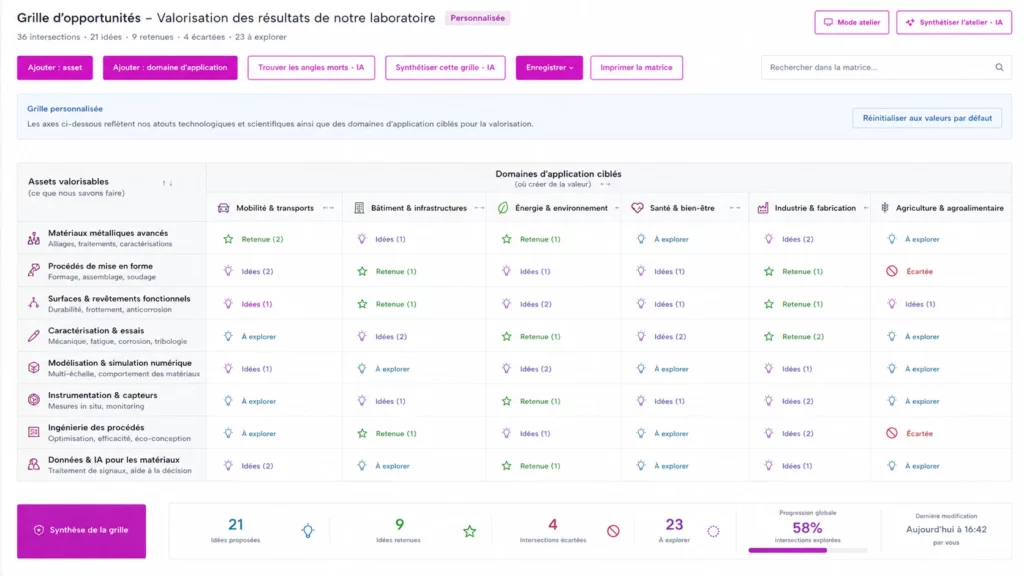Open the Enregistrer dropdown

point(549,67)
